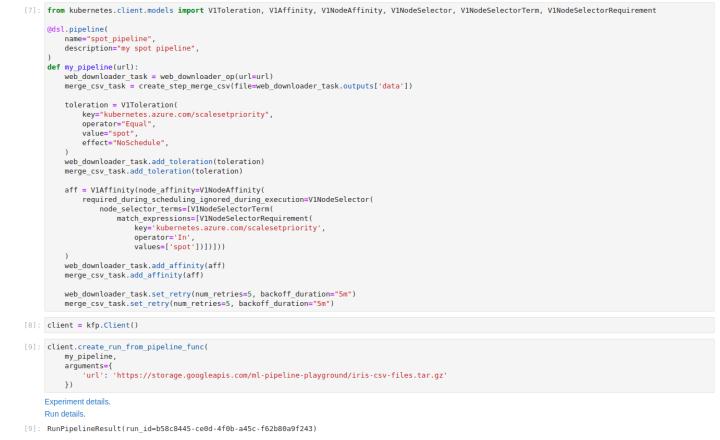The height and width of the screenshot is (440, 720).
Task: Click inside the client = kfp.Client() cell
Action: click(x=379, y=325)
